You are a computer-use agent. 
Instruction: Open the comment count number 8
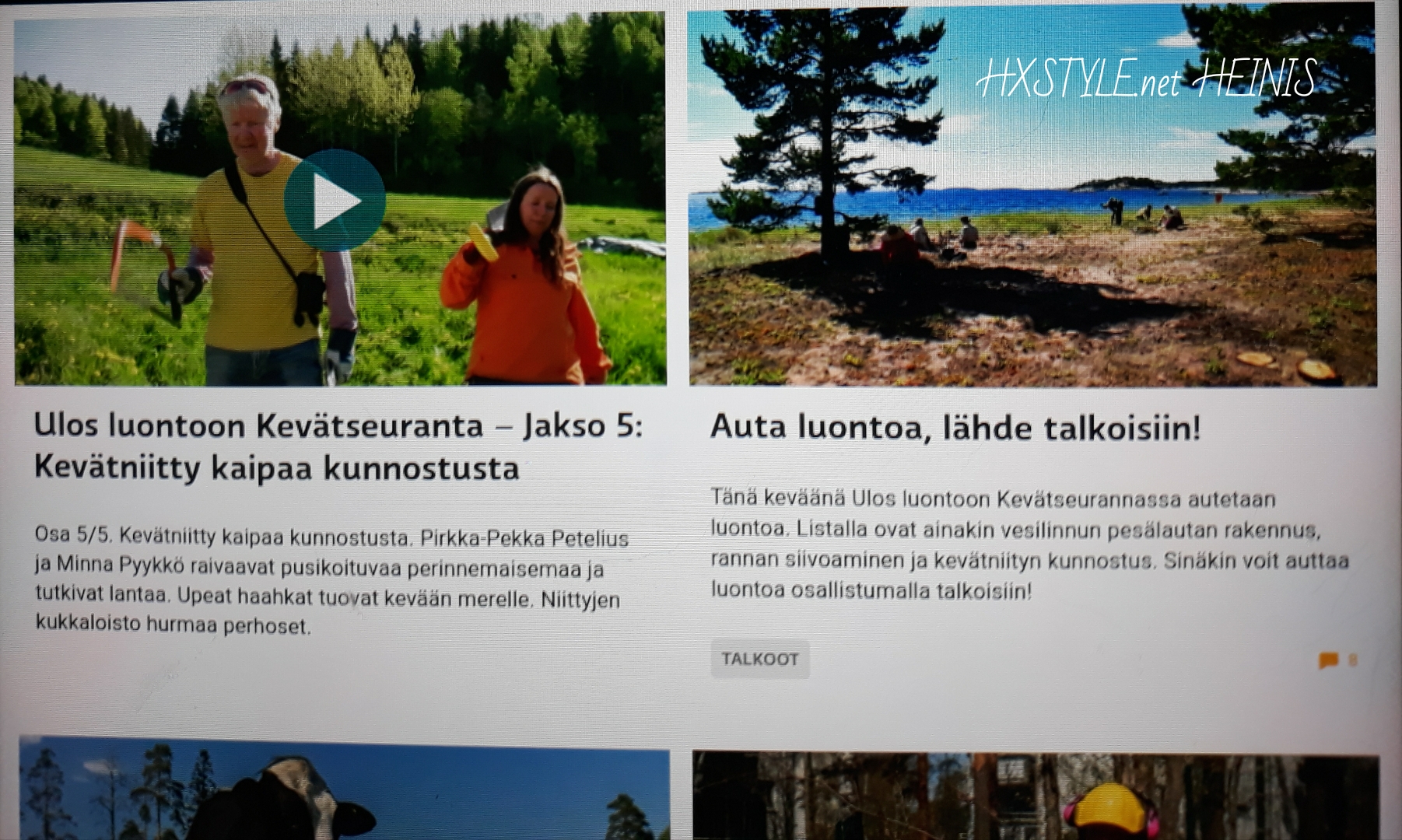point(1353,660)
